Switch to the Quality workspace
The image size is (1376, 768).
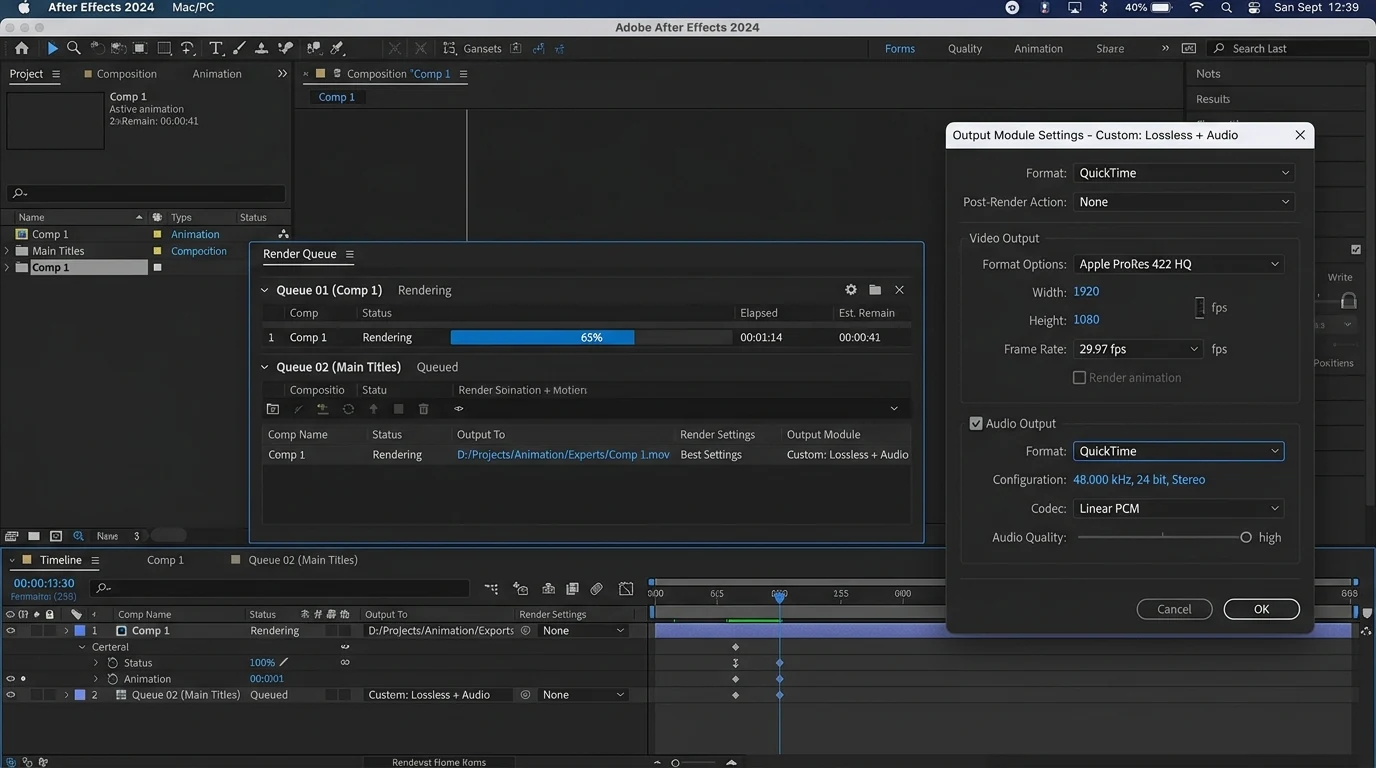click(x=965, y=48)
